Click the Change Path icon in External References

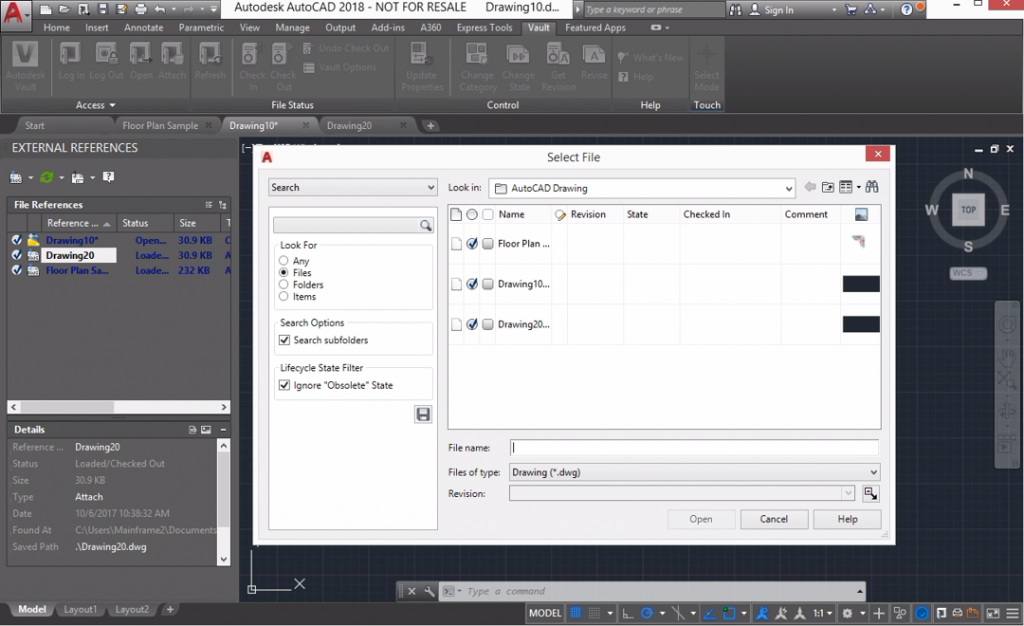point(78,177)
